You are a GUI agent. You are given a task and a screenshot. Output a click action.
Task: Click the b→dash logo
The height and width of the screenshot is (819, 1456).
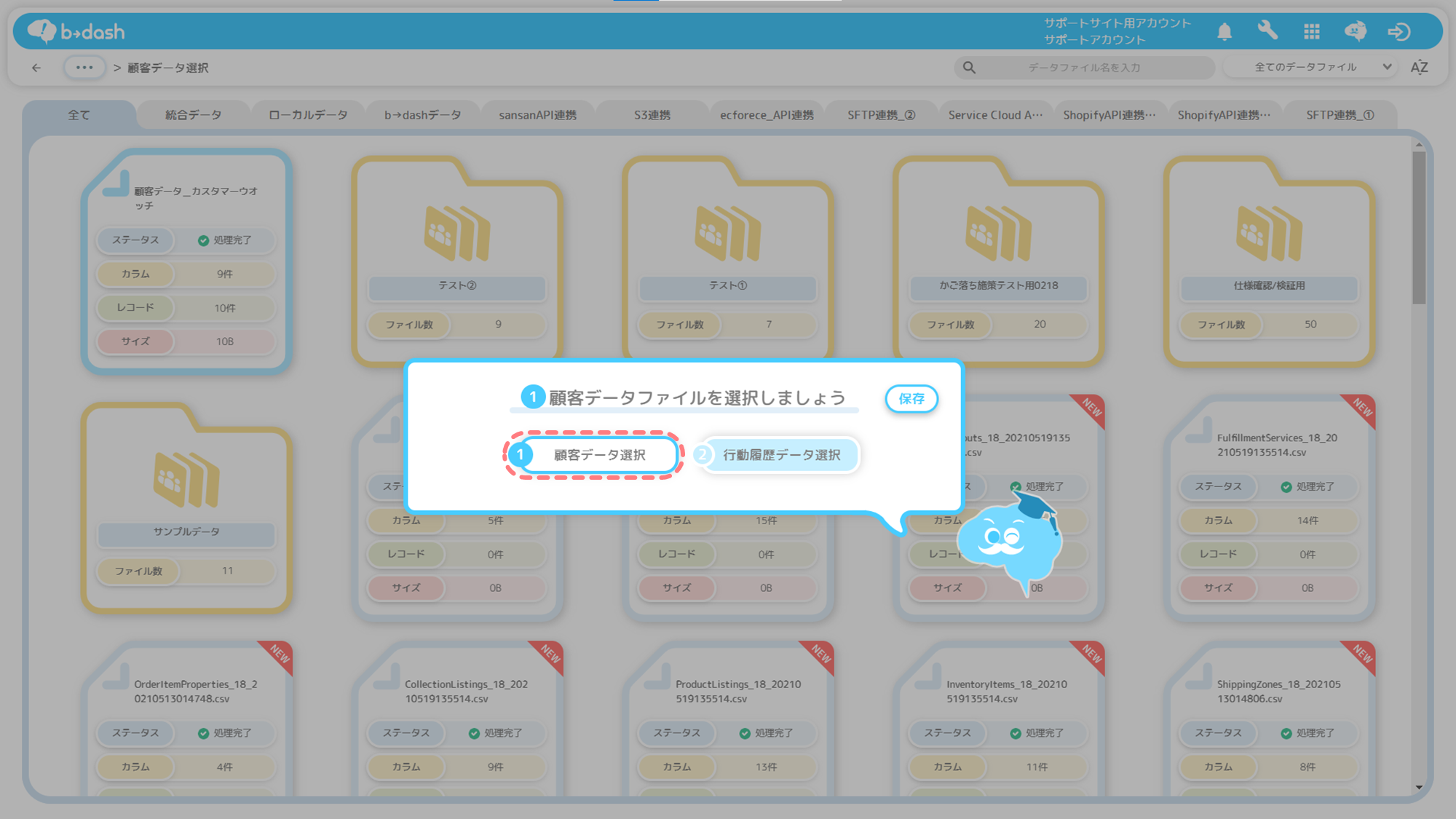tap(76, 31)
